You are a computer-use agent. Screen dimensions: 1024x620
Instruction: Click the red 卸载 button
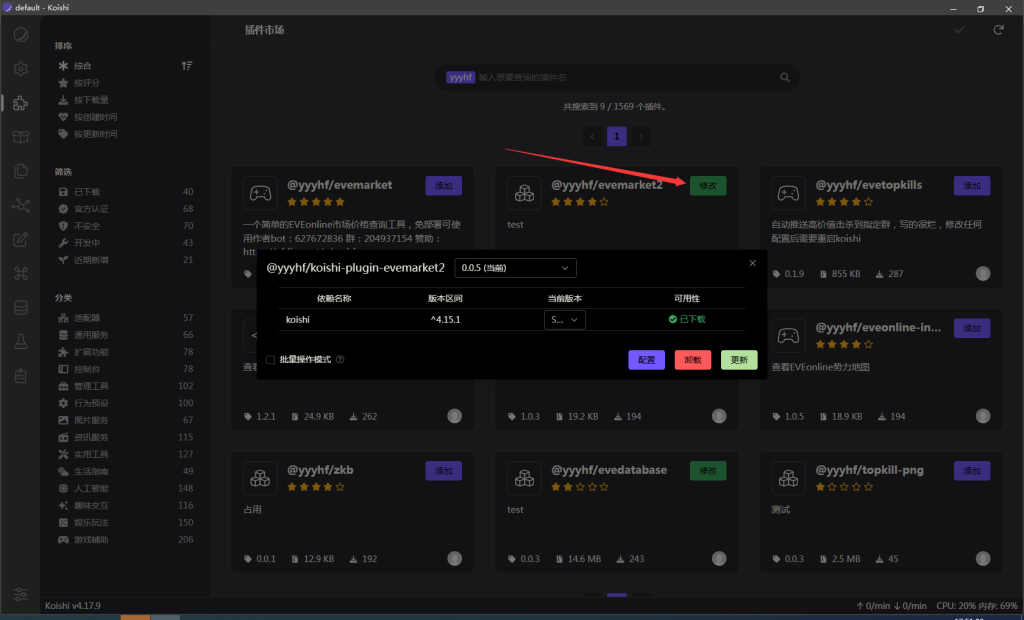(692, 360)
